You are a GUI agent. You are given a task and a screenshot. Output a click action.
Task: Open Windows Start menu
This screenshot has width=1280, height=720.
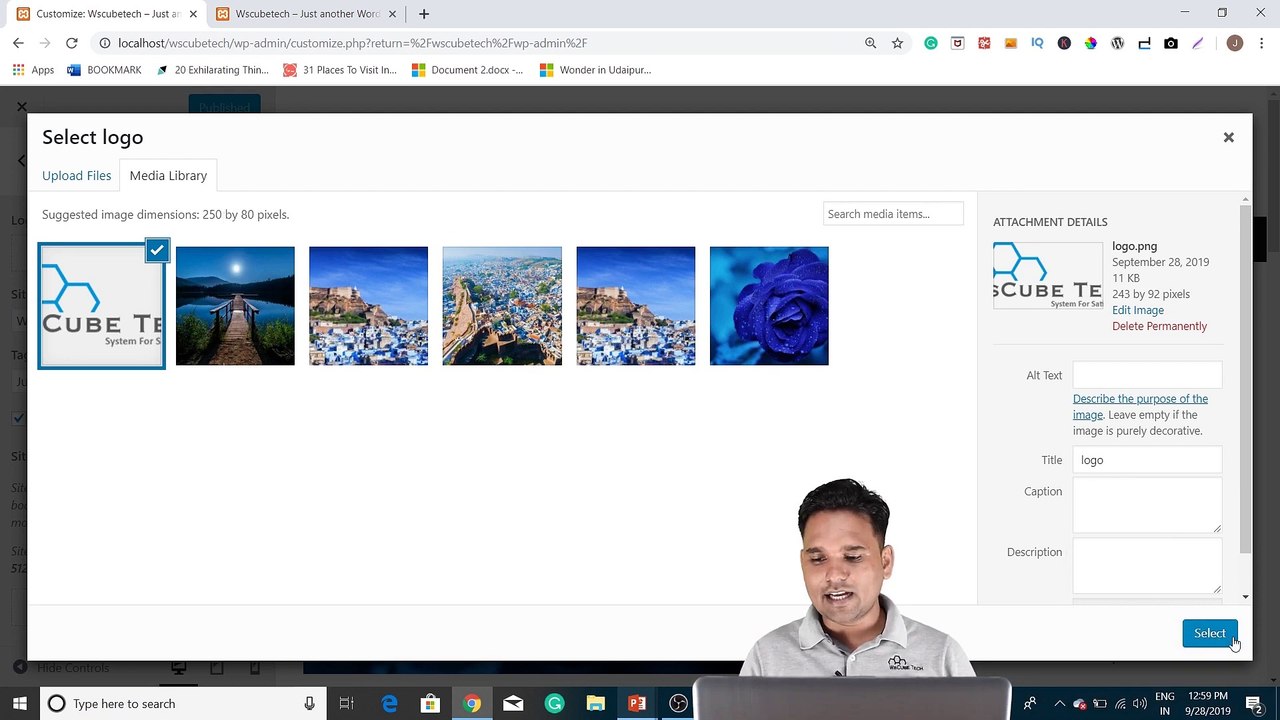click(x=19, y=704)
